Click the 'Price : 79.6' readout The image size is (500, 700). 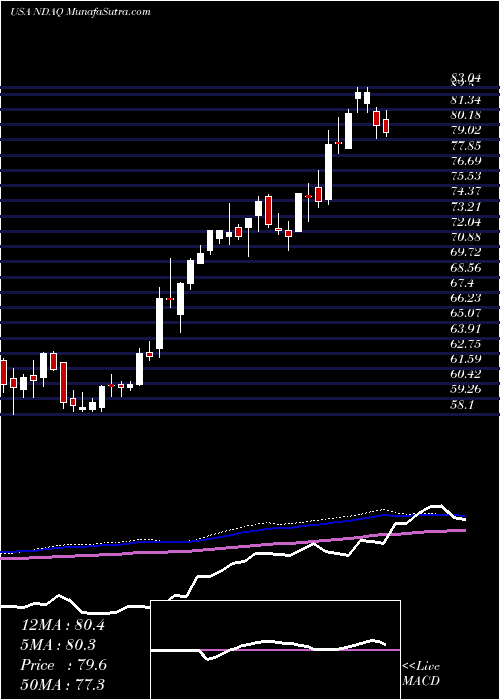click(x=63, y=665)
